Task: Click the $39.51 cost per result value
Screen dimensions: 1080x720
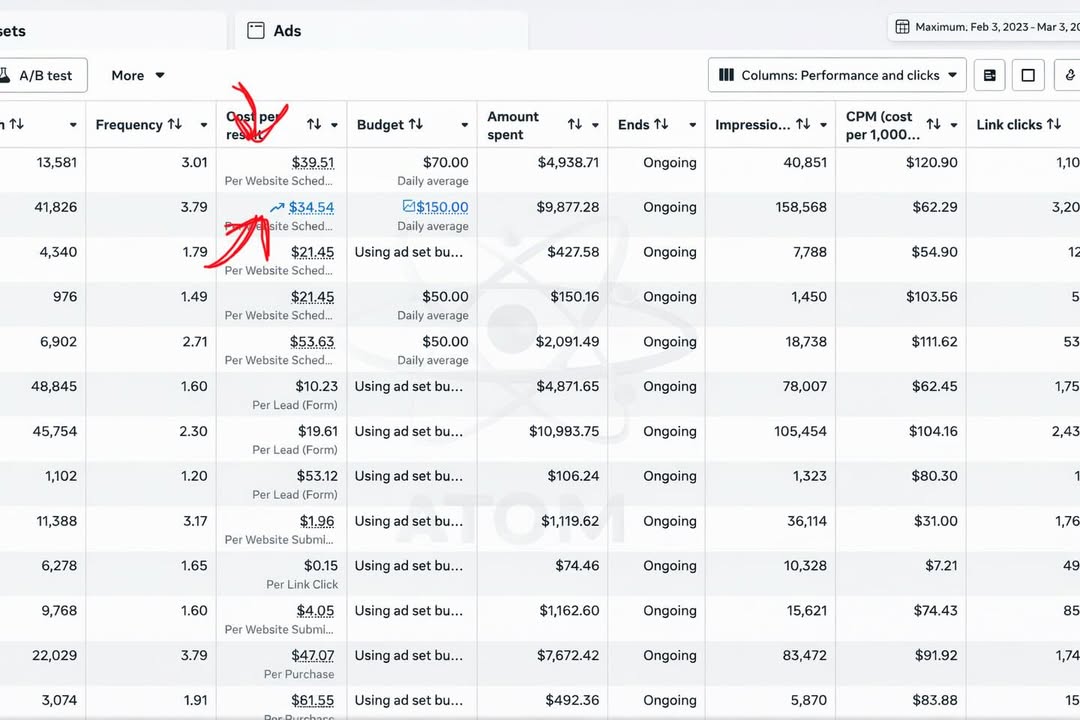Action: click(x=313, y=163)
